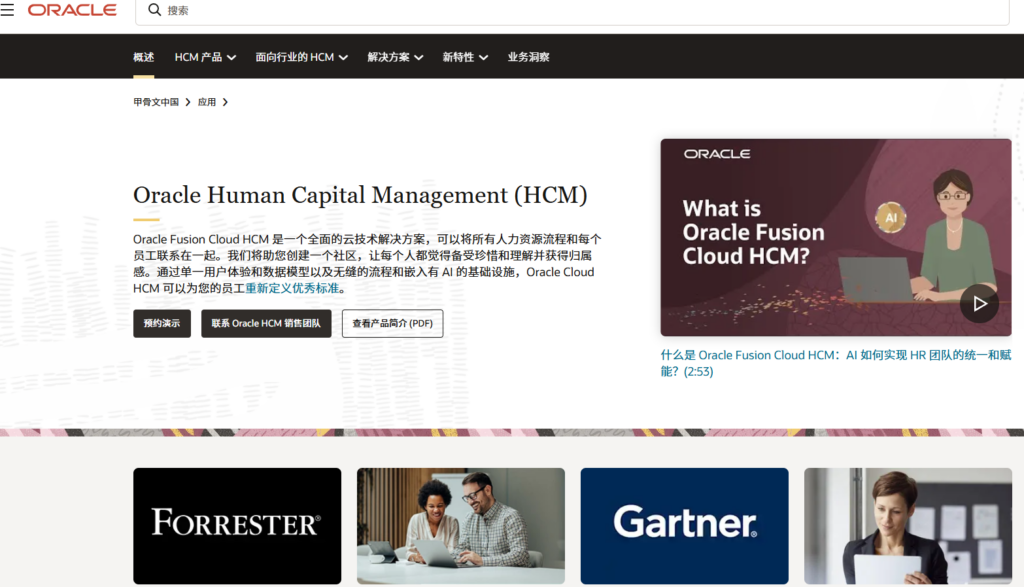Open the 解决方案 menu
This screenshot has width=1024, height=587.
395,57
